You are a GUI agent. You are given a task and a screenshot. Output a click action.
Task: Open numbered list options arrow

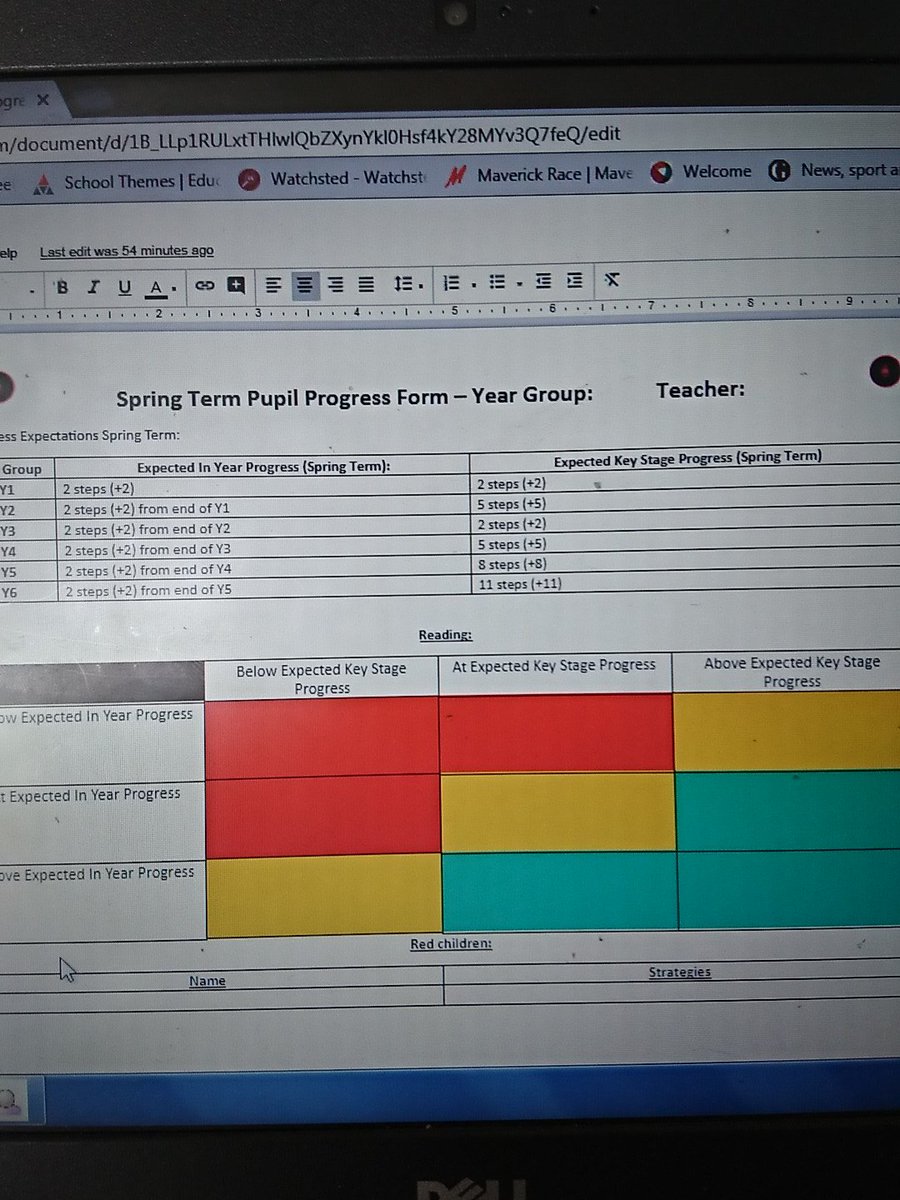(x=474, y=285)
